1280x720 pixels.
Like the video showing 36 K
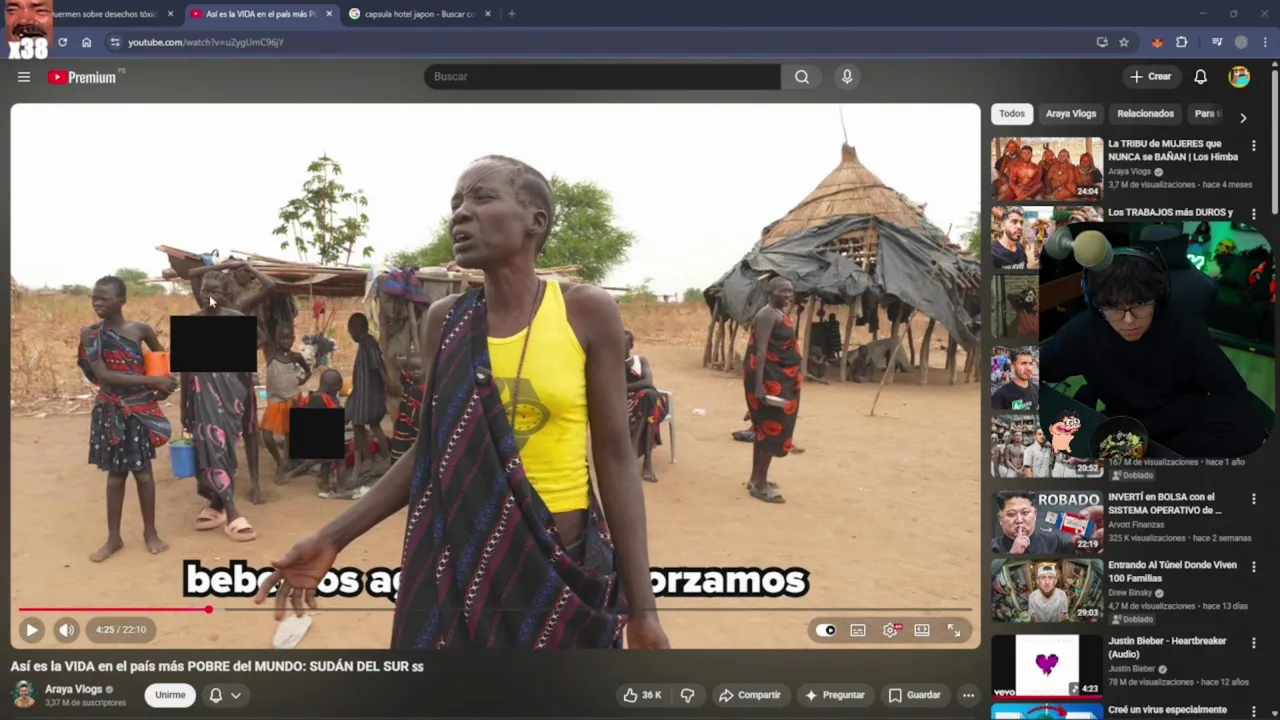point(642,695)
